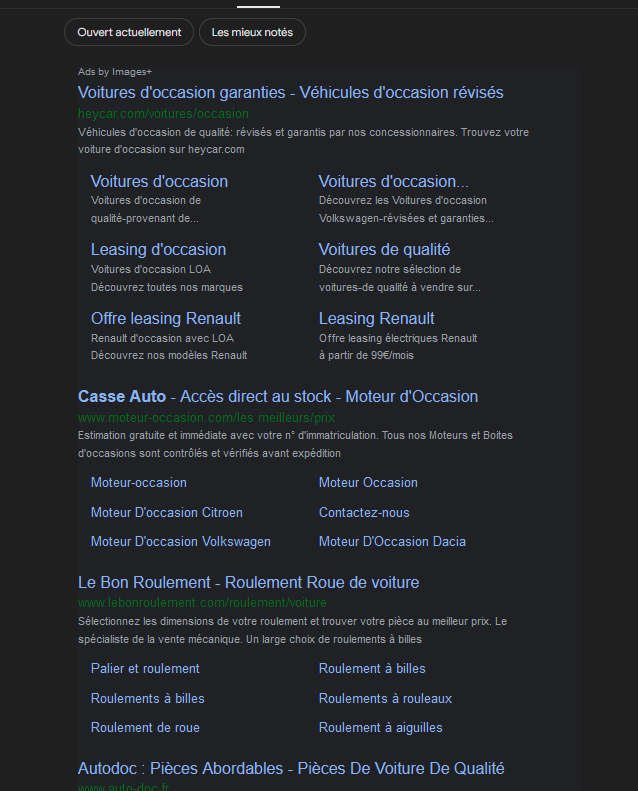Screen dimensions: 638x791
Task: Open the "Leasing d'occasion" sitelink
Action: pyautogui.click(x=158, y=249)
